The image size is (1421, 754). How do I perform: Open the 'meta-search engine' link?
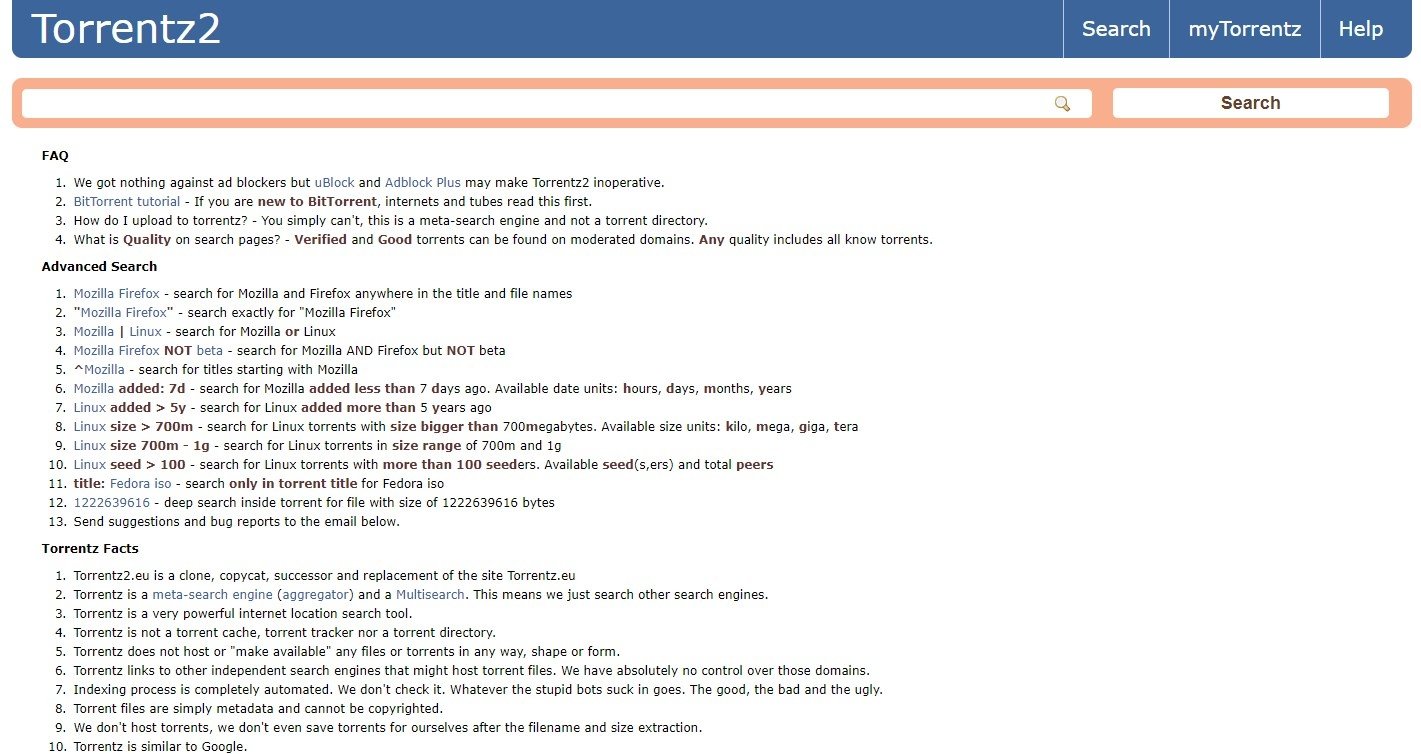pos(212,595)
